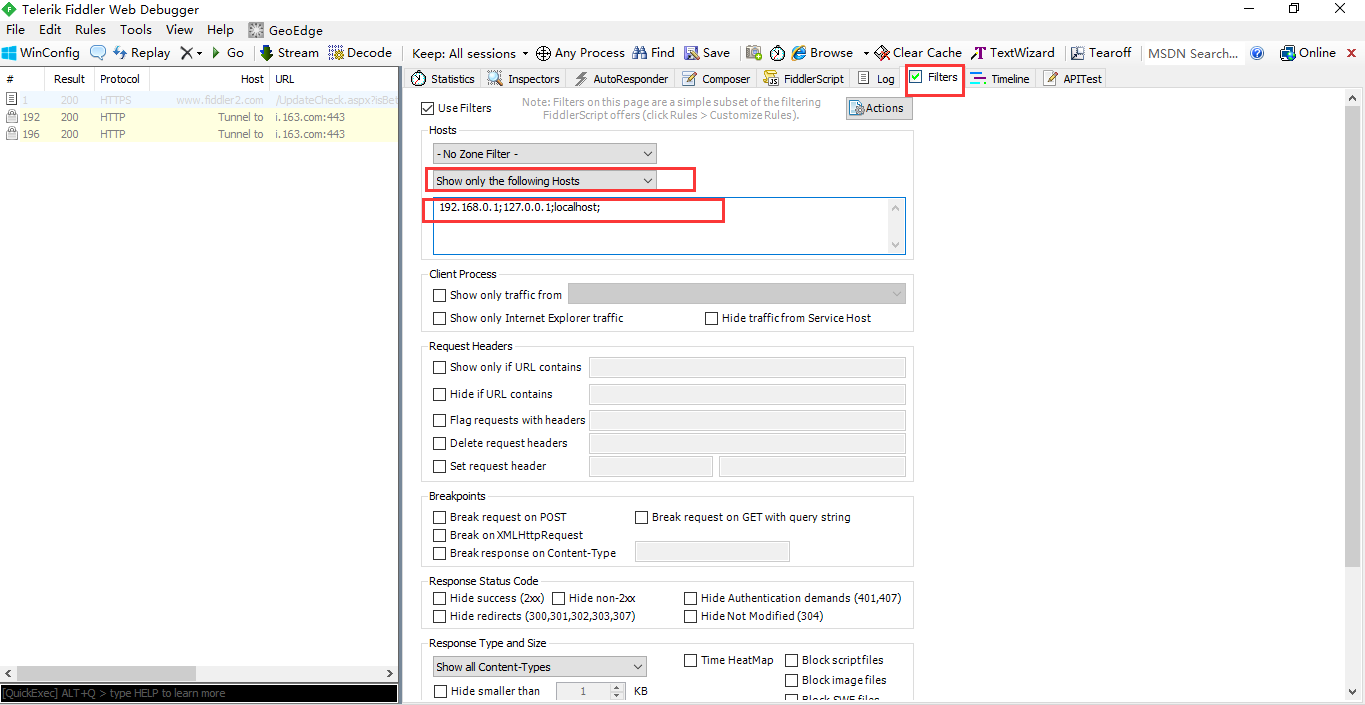Open WinConfig from the toolbar
This screenshot has width=1365, height=705.
tap(41, 53)
